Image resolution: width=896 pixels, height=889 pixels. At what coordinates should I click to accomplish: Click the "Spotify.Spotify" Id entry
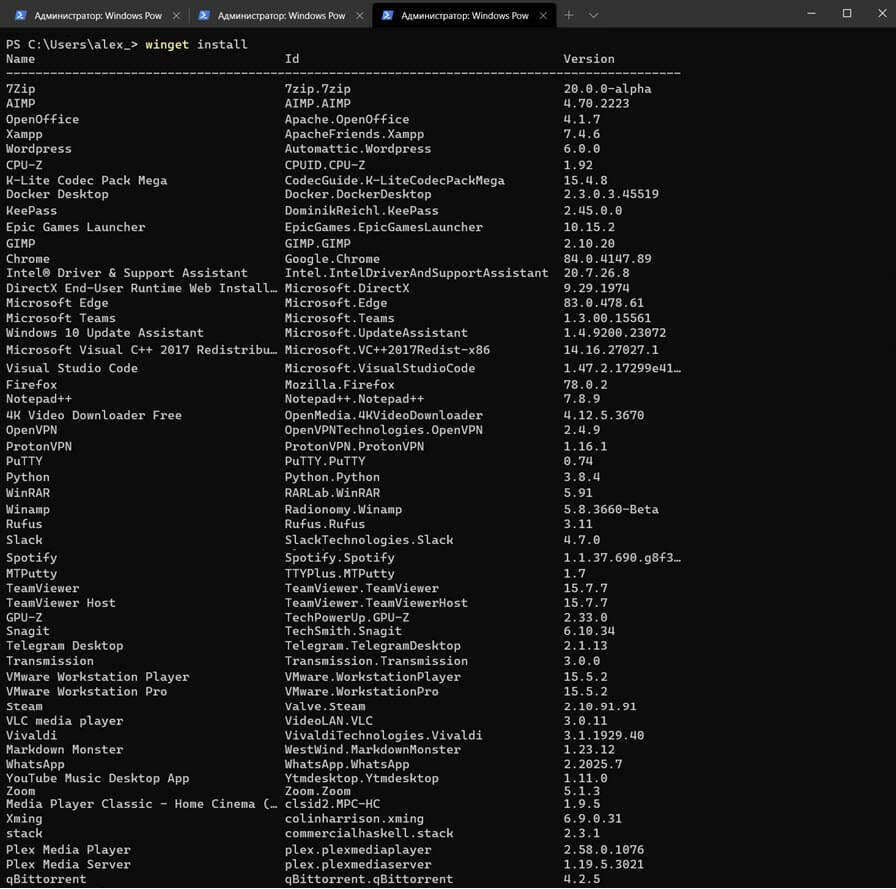coord(339,558)
